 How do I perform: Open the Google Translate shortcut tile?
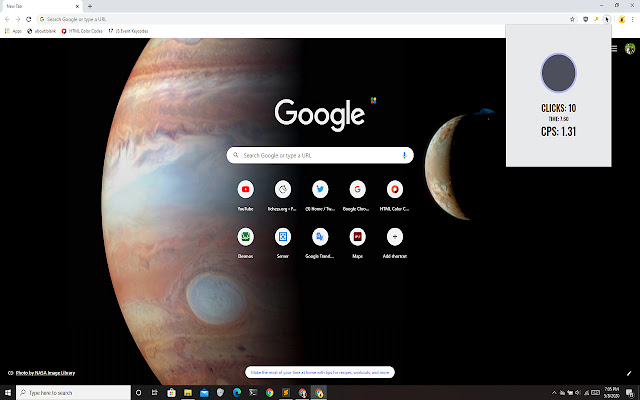click(320, 242)
